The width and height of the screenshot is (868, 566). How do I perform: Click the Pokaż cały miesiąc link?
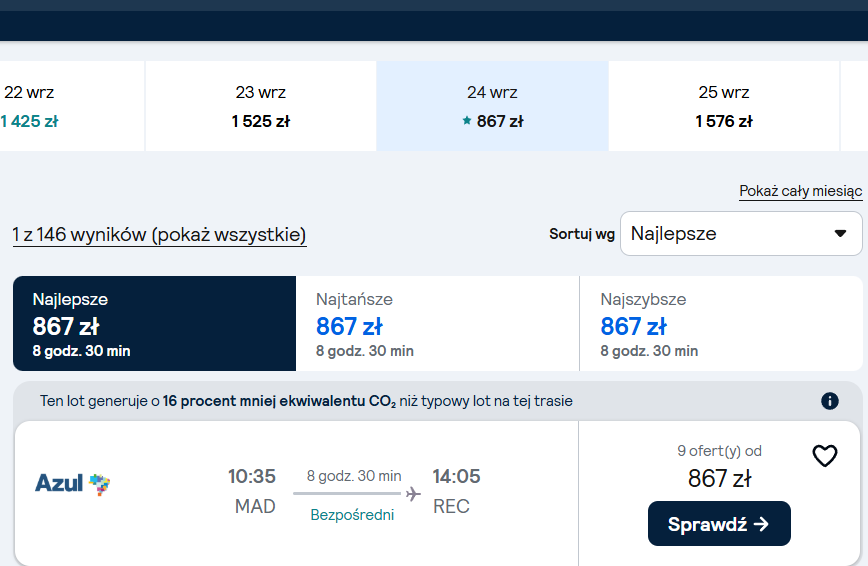pos(800,191)
